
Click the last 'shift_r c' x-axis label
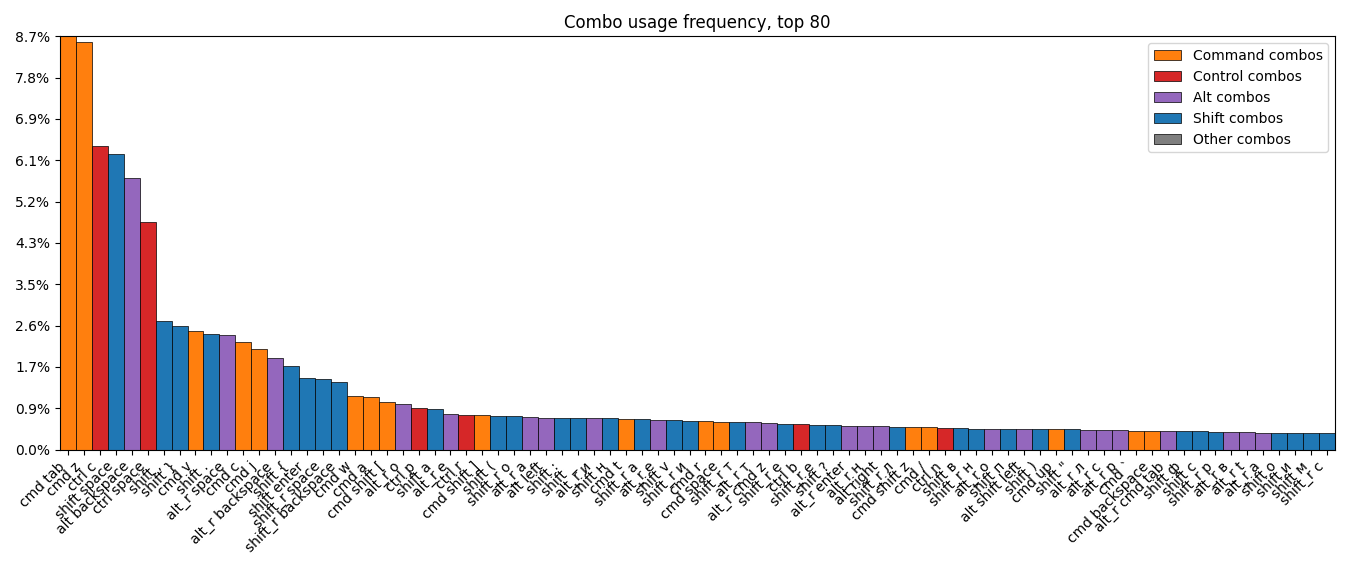1302,484
